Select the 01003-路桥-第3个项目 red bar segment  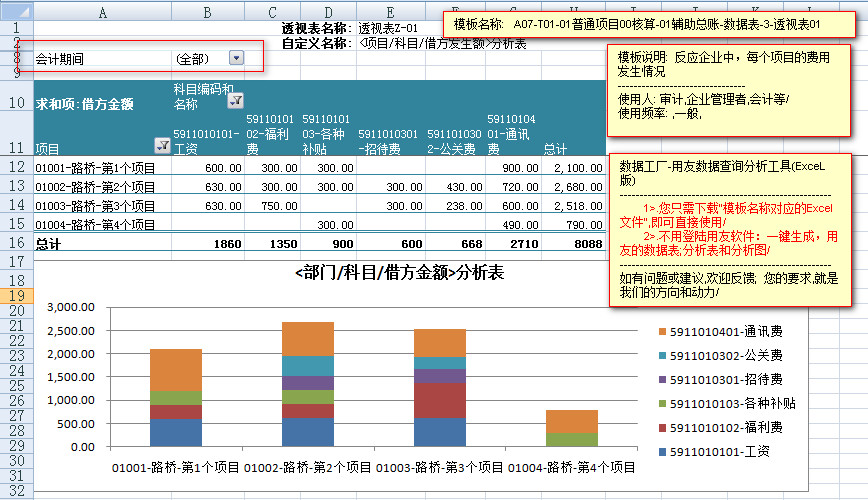coord(440,400)
